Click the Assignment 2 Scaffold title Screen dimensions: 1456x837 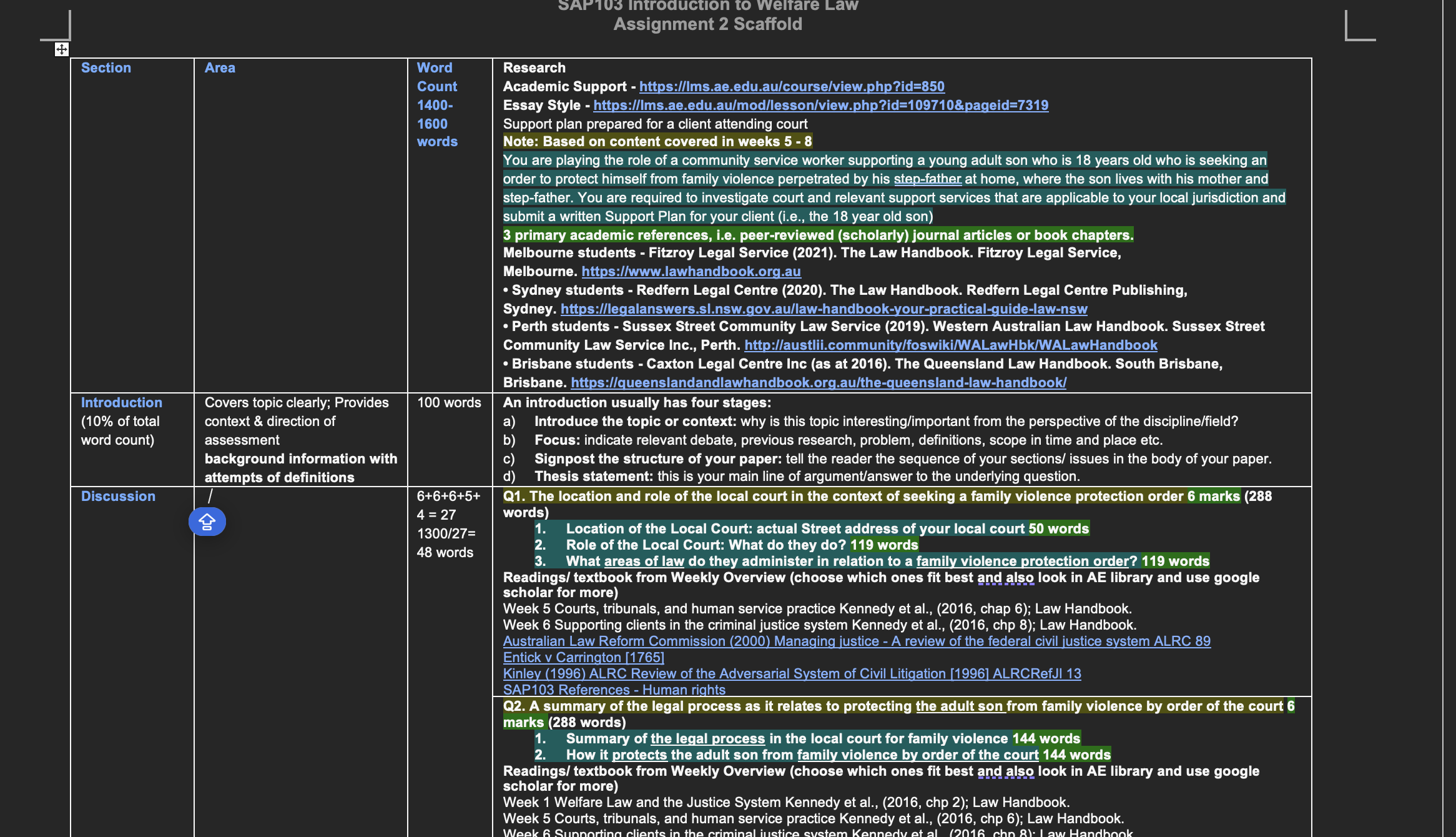707,24
